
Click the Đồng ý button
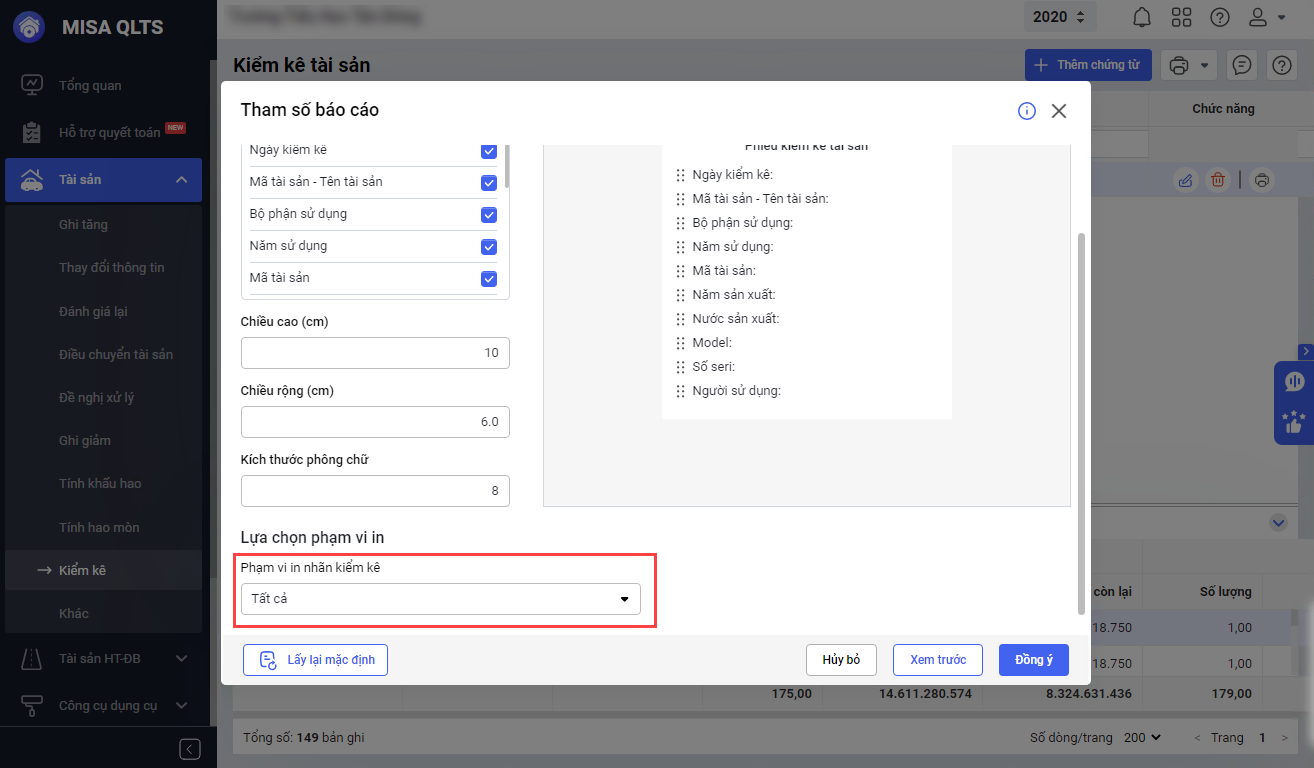point(1034,660)
